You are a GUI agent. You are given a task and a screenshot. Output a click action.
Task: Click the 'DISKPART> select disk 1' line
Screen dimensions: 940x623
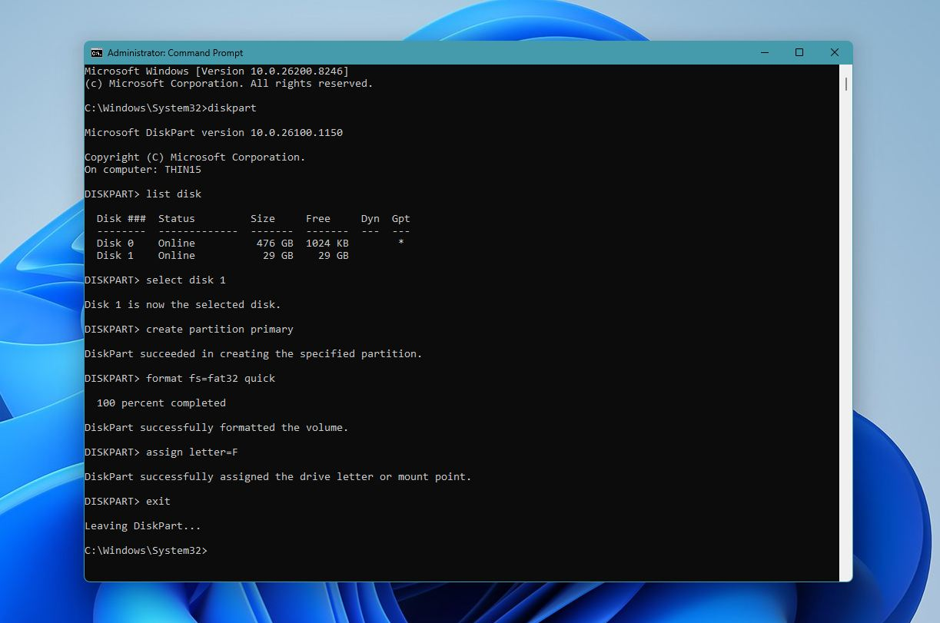click(155, 280)
